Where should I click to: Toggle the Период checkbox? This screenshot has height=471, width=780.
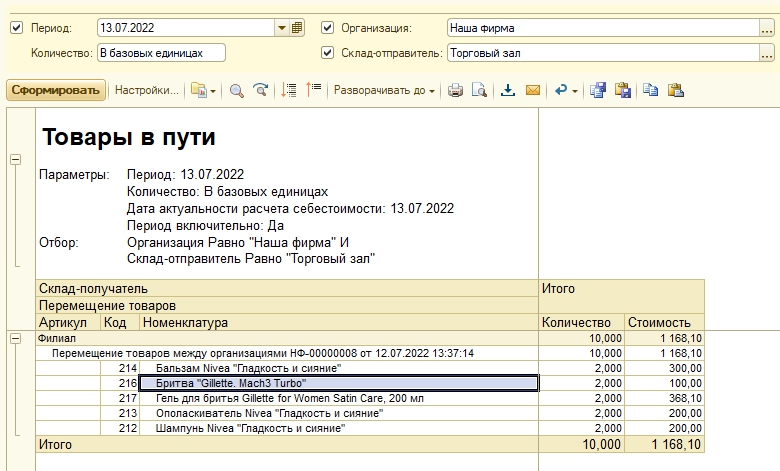16,28
